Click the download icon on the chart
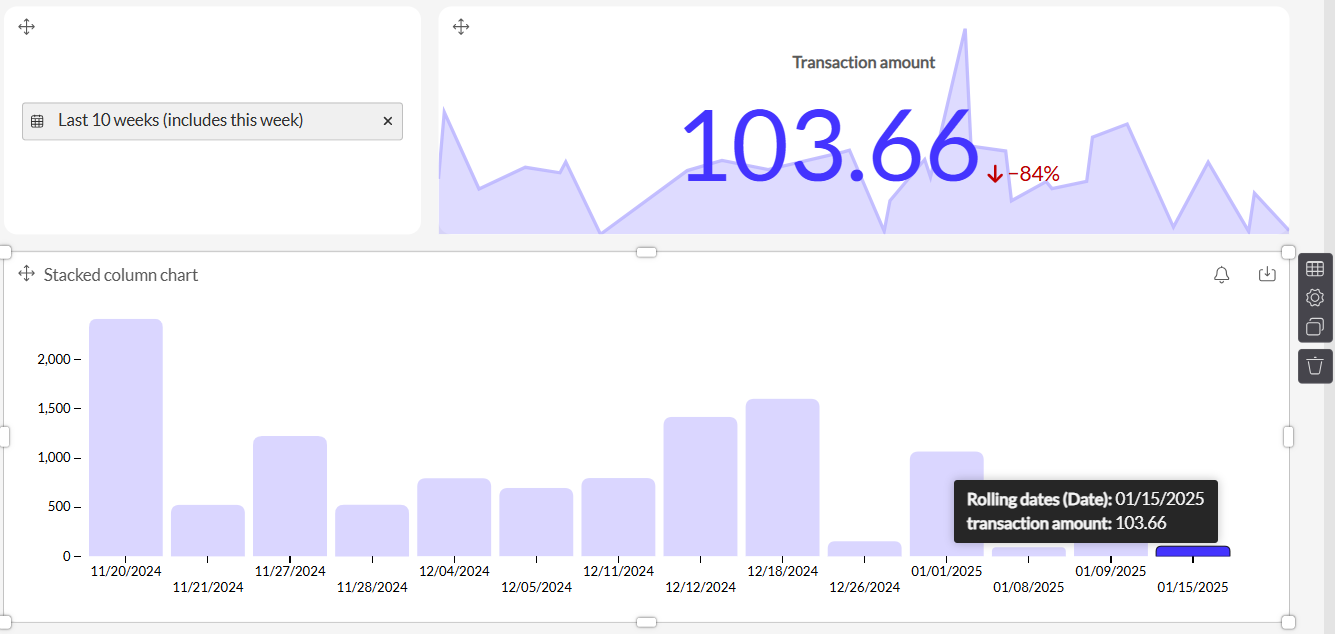 coord(1267,274)
